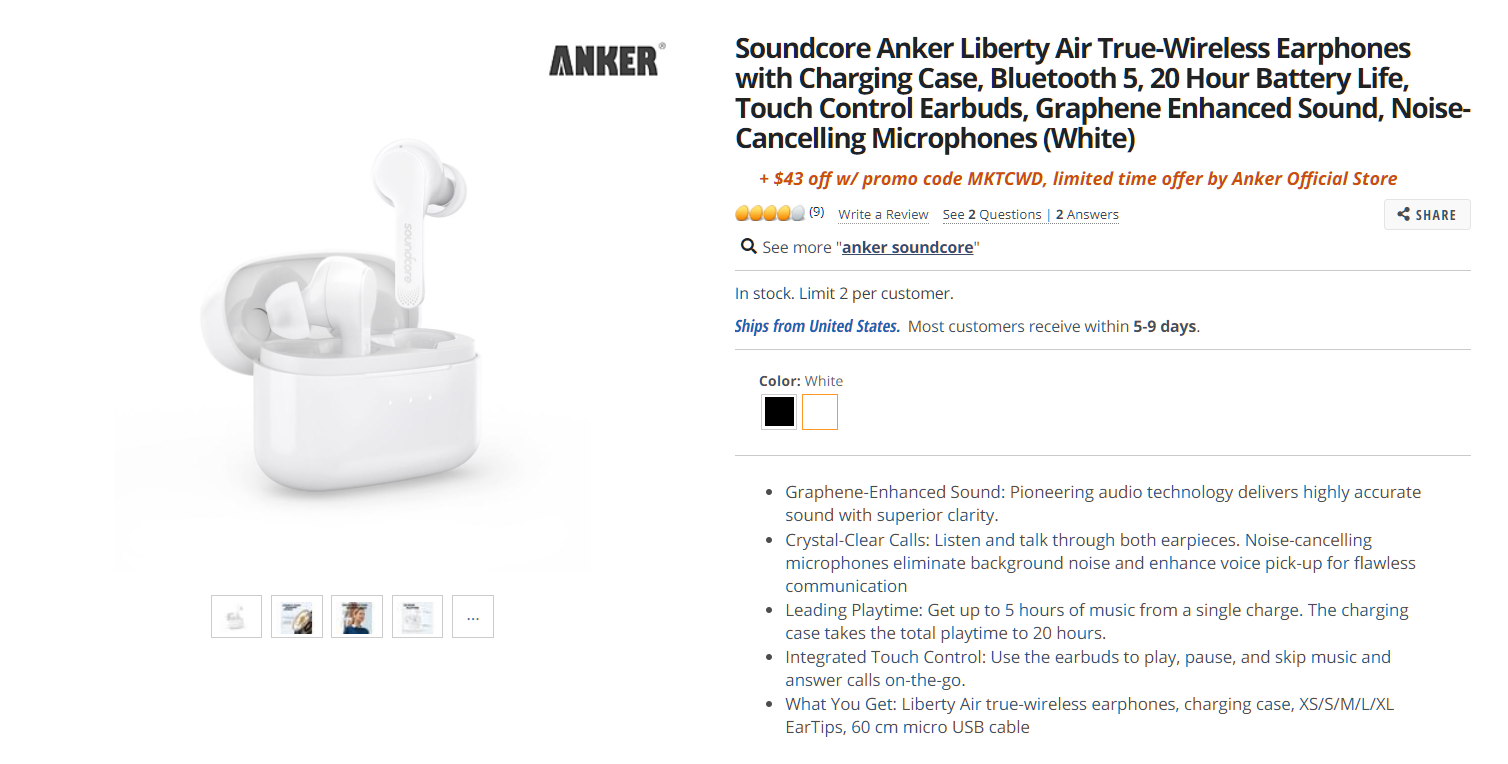Click the magnifying glass search icon
This screenshot has width=1508, height=764.
(x=747, y=246)
